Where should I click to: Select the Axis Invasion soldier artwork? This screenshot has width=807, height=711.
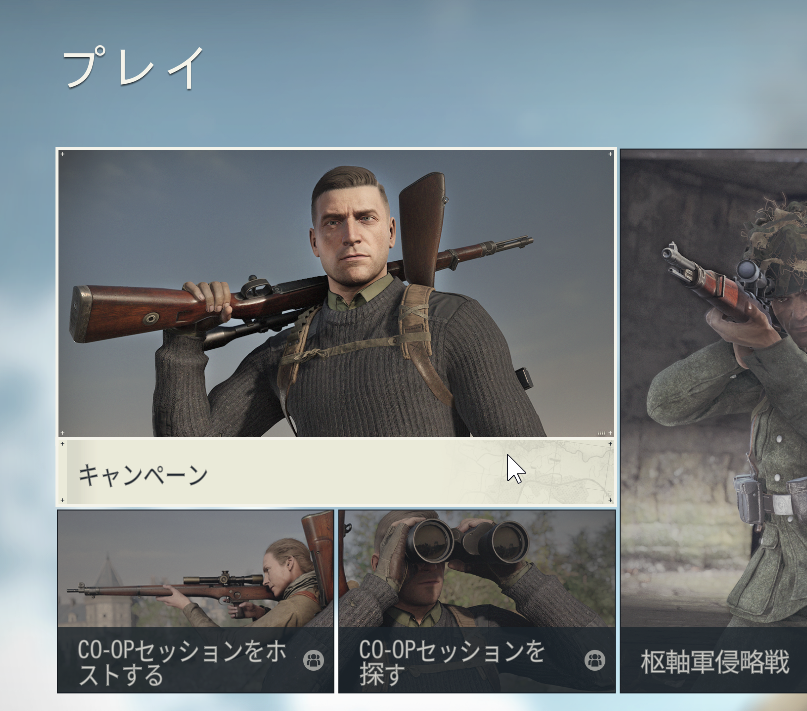[x=714, y=389]
